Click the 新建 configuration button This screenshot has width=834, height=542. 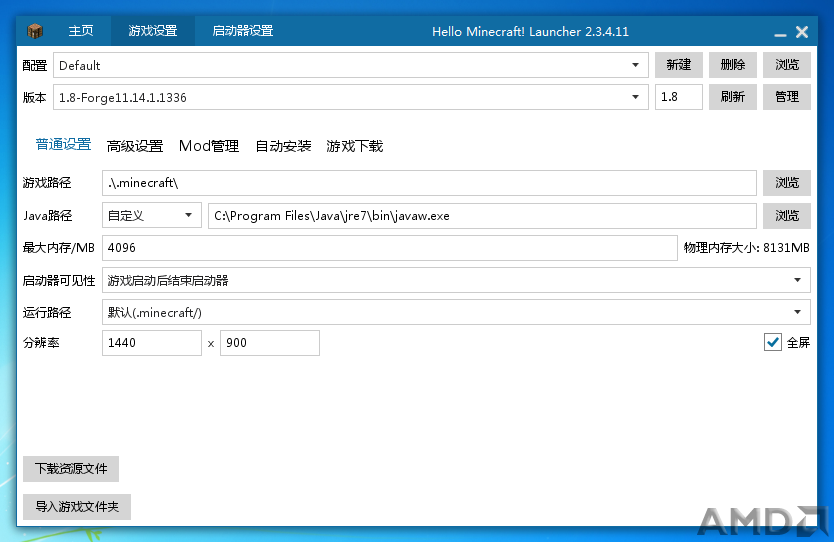tap(679, 65)
